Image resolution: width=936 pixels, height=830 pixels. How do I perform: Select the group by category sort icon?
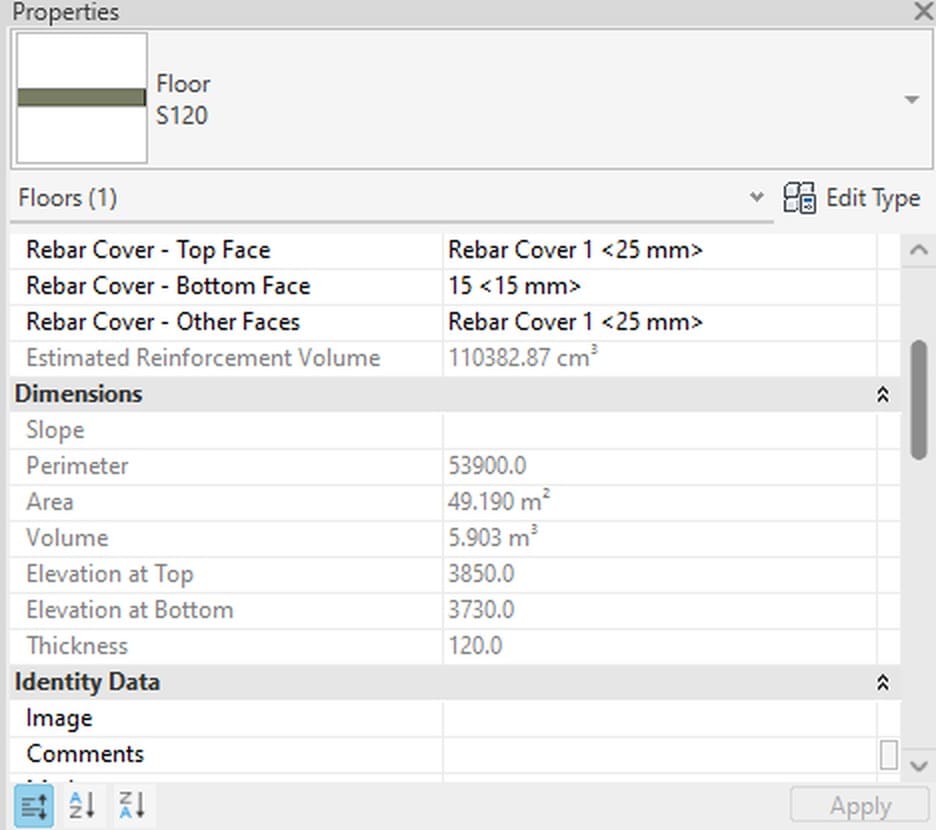point(33,806)
